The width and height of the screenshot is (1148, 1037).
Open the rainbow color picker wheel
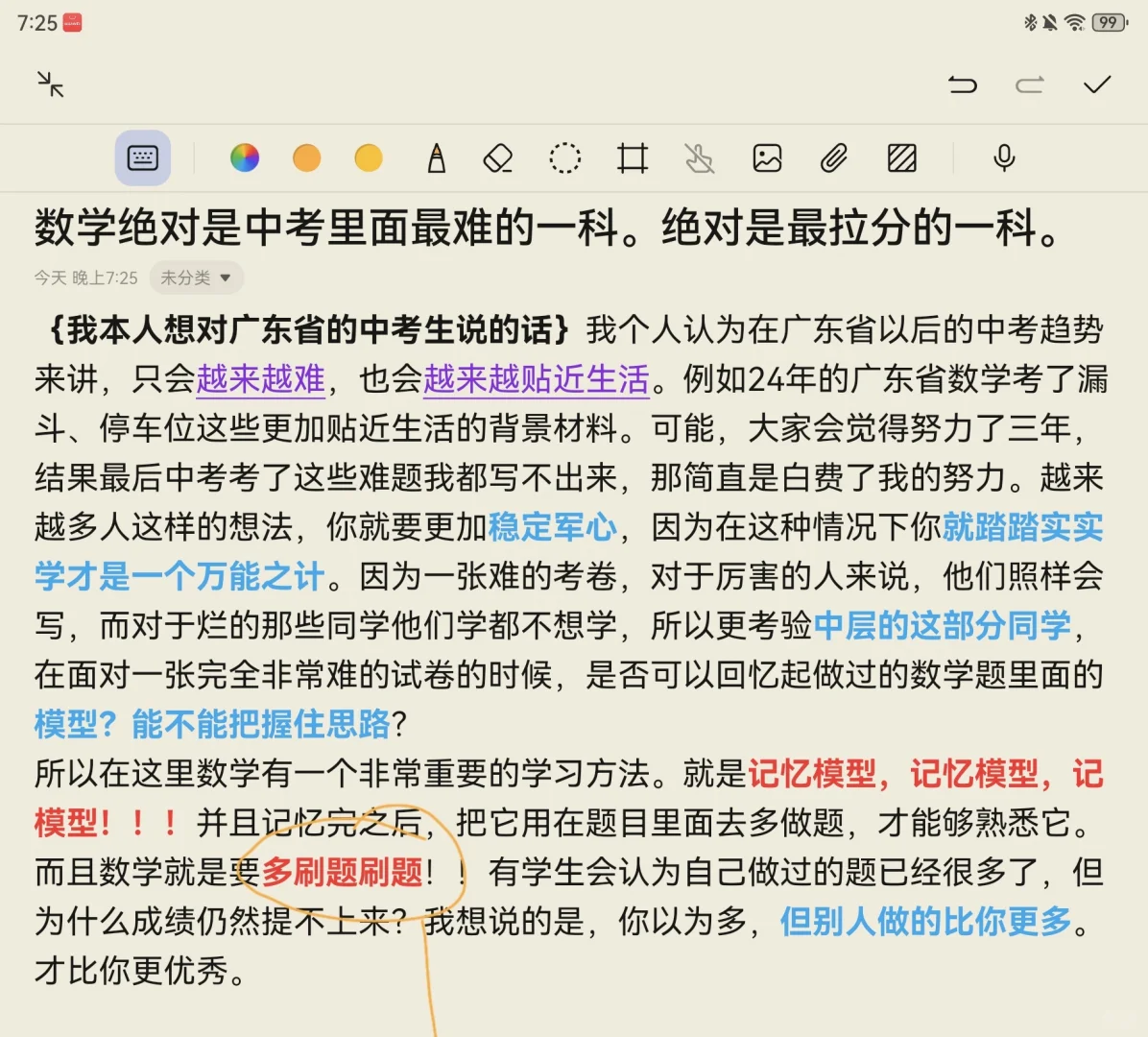tap(245, 157)
